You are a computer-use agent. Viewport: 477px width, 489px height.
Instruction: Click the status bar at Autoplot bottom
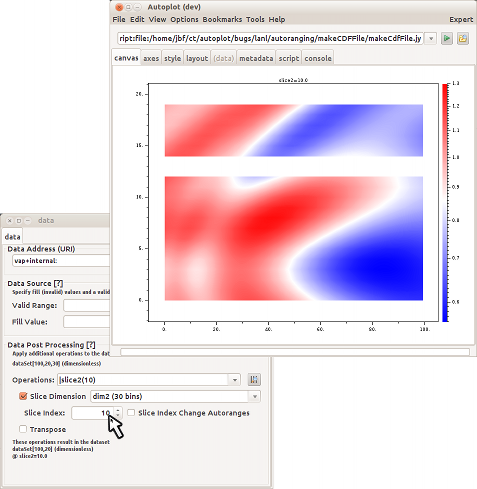tap(295, 352)
